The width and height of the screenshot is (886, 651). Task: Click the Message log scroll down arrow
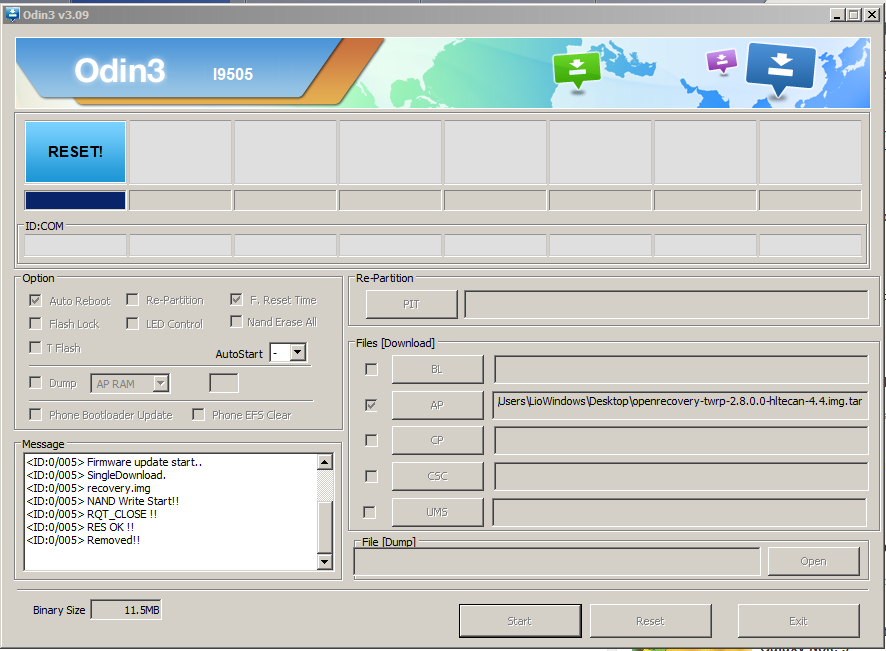coord(324,561)
